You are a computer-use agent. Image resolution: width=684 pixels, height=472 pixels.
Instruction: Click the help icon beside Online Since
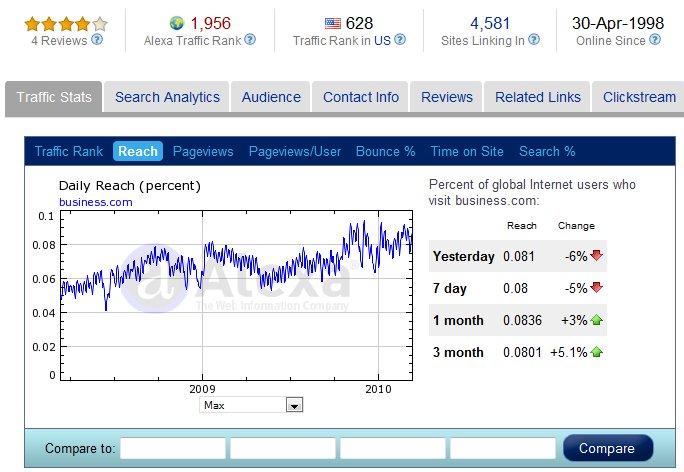pos(655,40)
